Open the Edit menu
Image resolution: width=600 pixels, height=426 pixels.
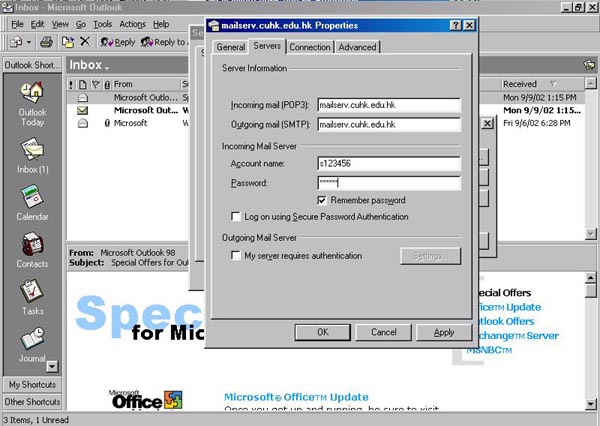pos(37,24)
